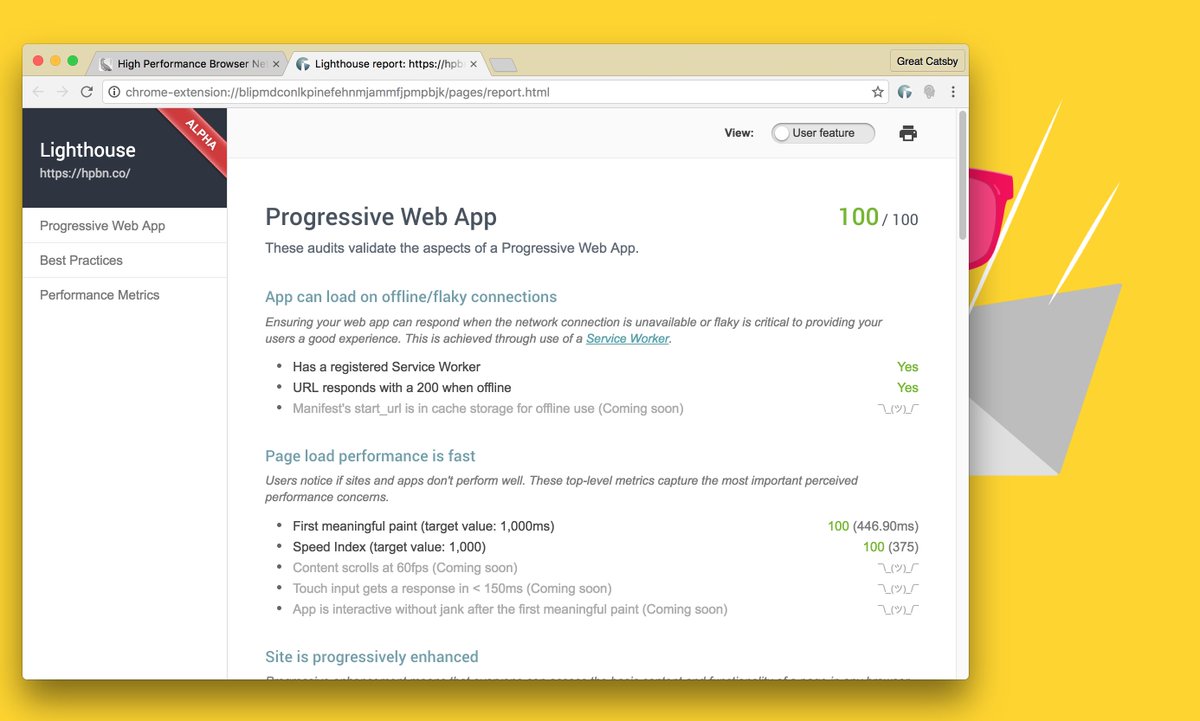
Task: Close the Lighthouse report tab
Action: (474, 64)
